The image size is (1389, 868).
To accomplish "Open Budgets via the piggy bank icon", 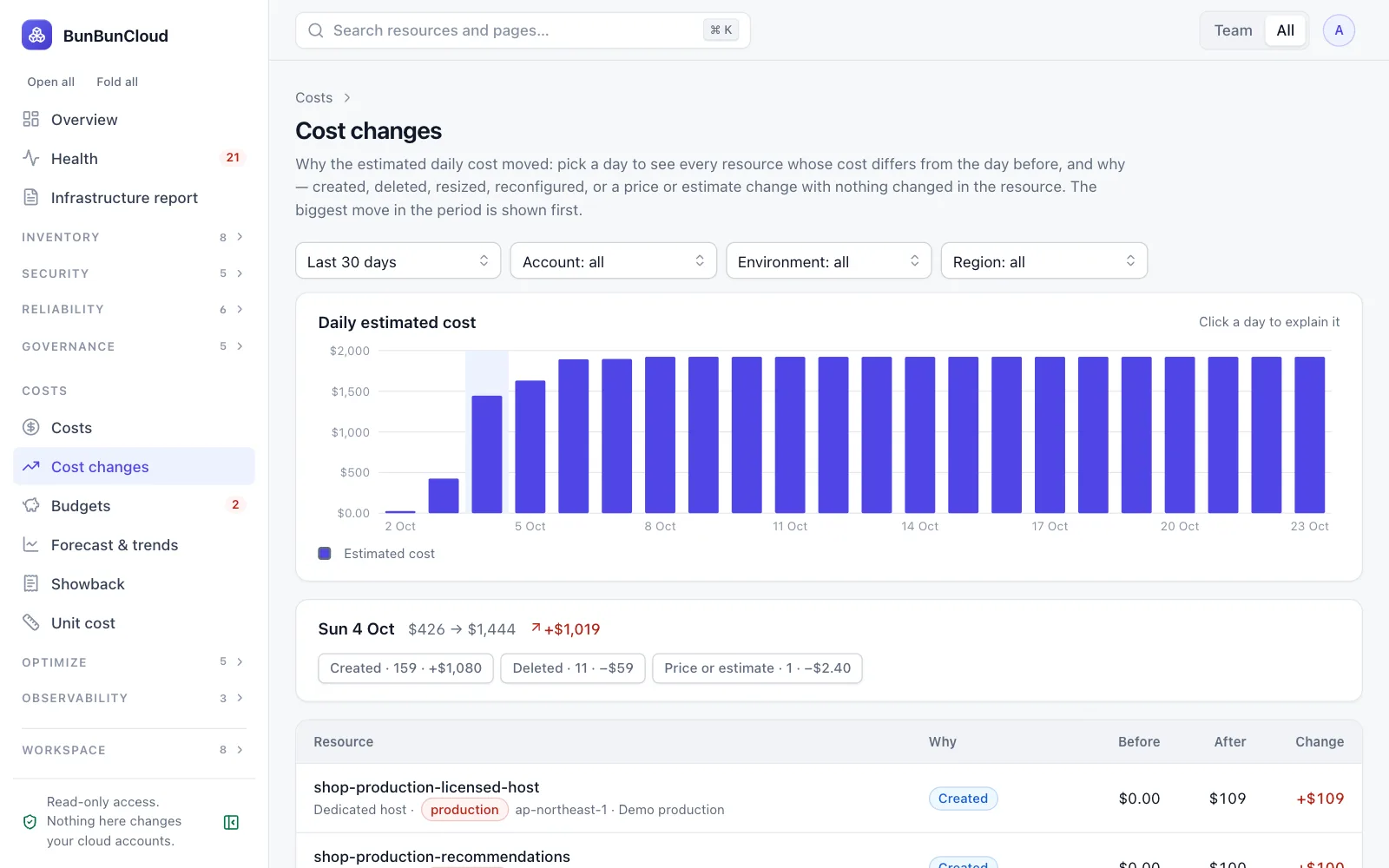I will [31, 505].
